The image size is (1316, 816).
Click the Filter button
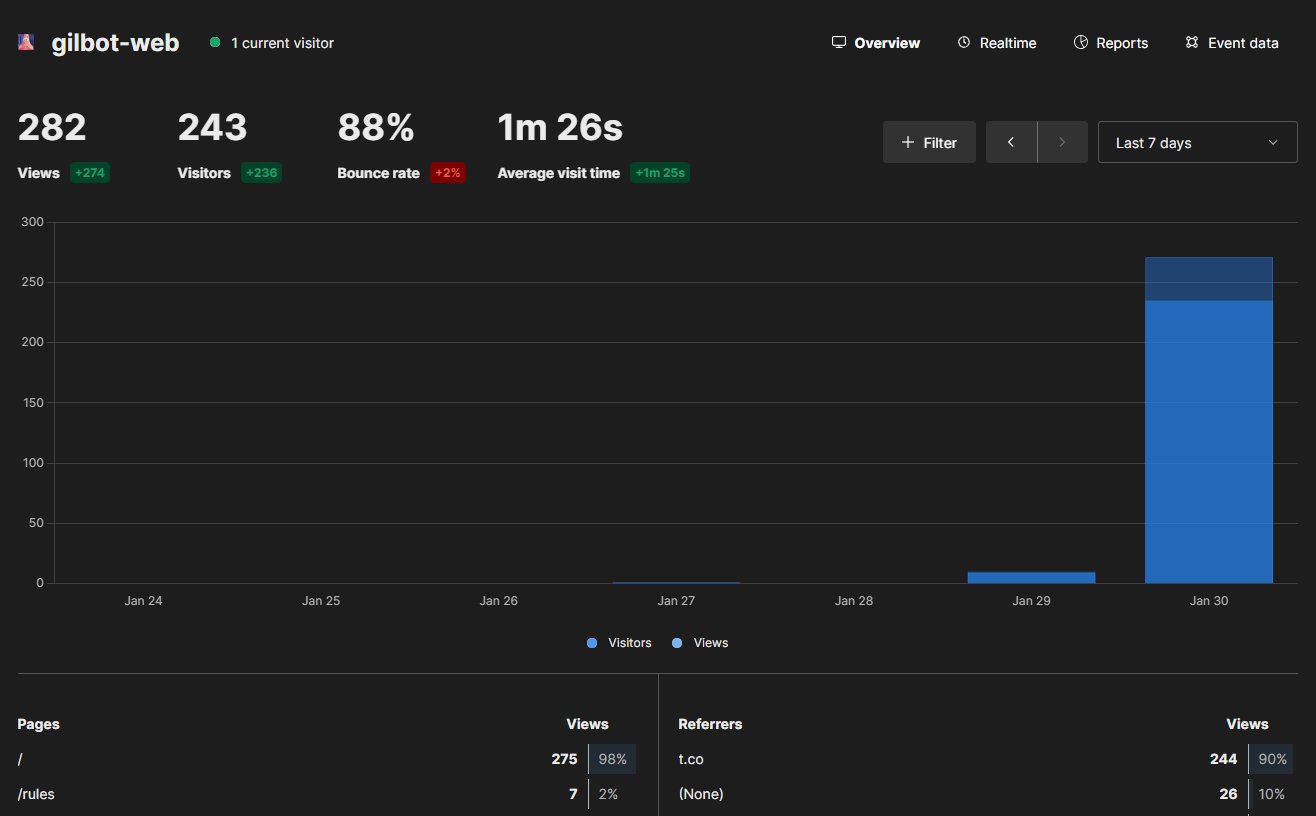pos(928,142)
